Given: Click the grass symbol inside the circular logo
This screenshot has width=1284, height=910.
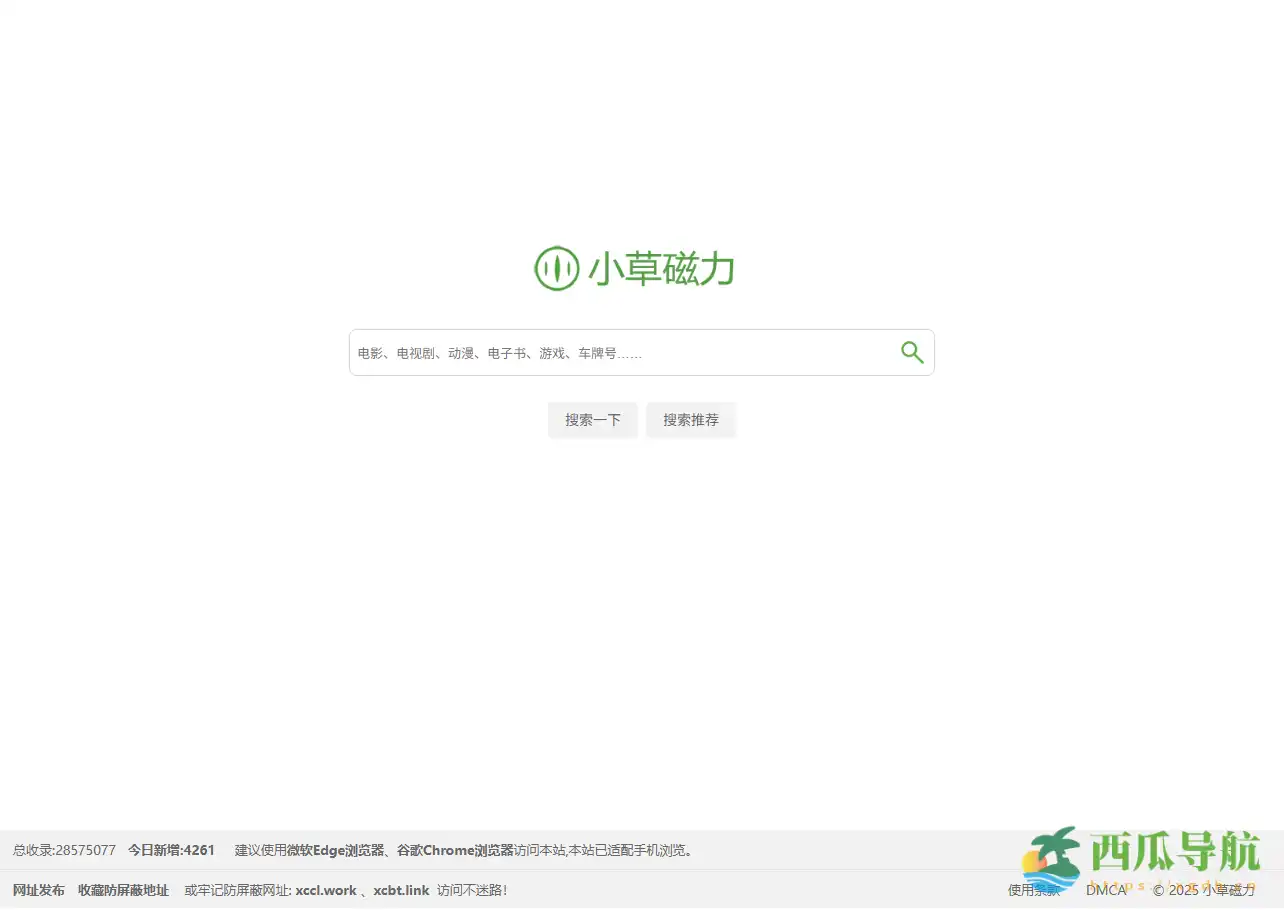Looking at the screenshot, I should (557, 268).
